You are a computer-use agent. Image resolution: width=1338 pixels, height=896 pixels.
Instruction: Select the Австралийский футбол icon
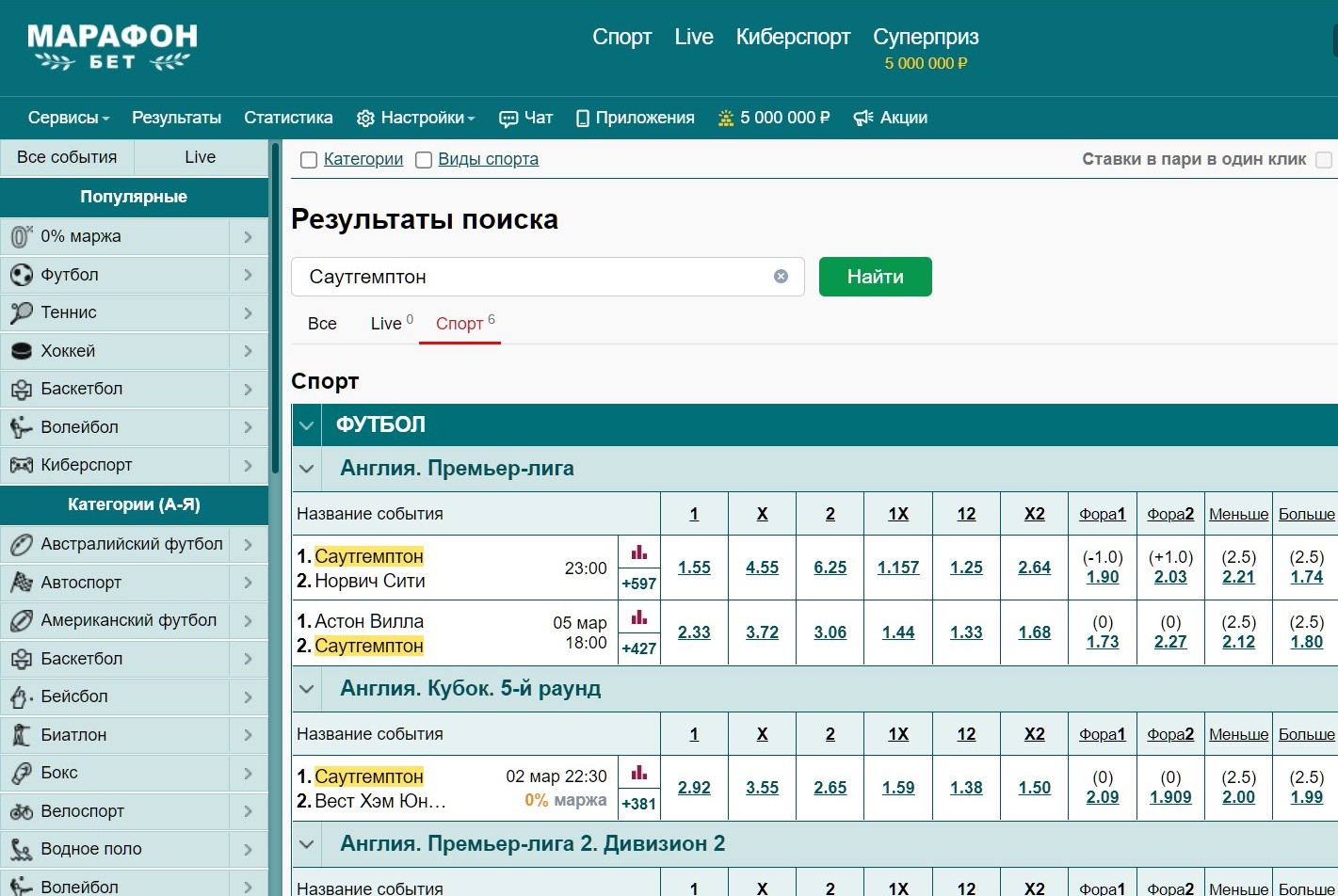[x=21, y=544]
